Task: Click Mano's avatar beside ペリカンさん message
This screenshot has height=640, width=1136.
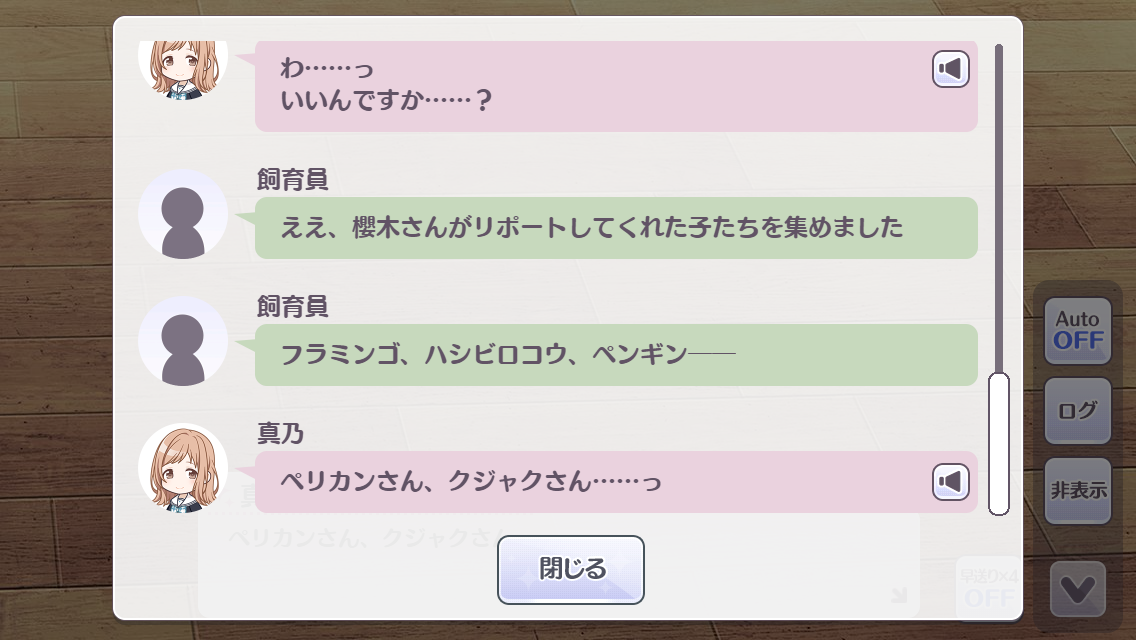Action: pos(182,468)
